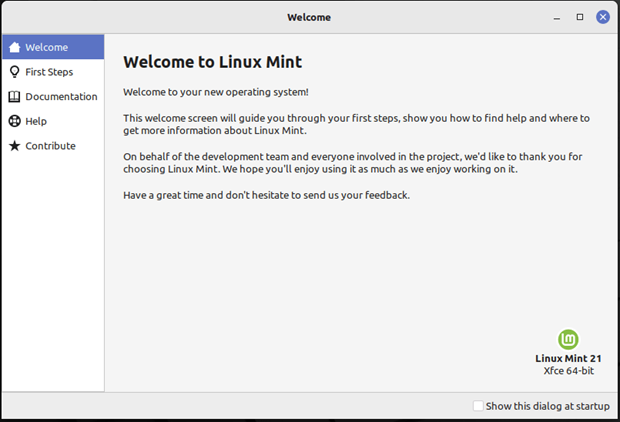Click the 'Linux Mint 21' version text
Screen dimensions: 620x422
click(568, 358)
